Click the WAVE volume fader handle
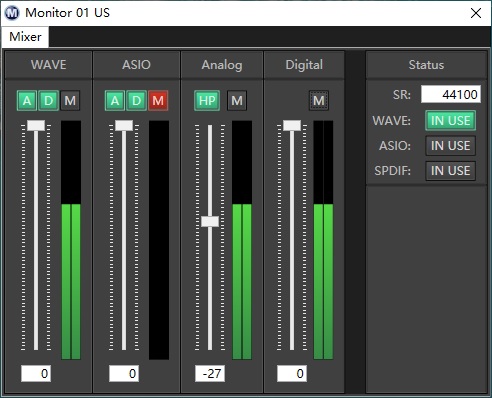The width and height of the screenshot is (492, 398). [x=36, y=126]
